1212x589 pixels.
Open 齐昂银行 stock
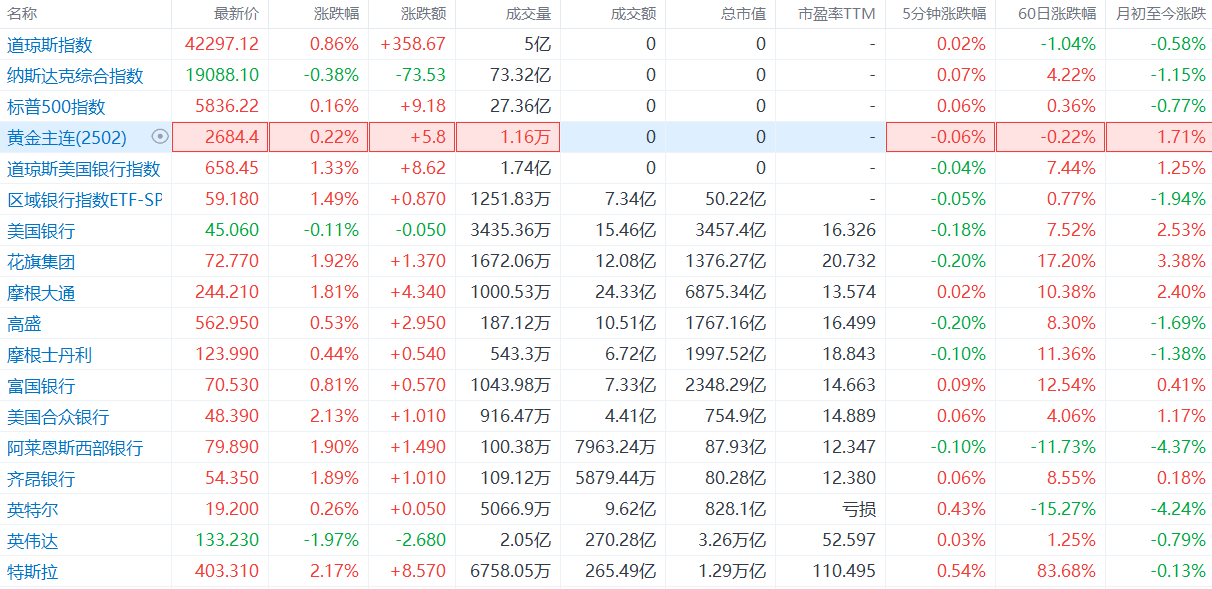point(40,479)
